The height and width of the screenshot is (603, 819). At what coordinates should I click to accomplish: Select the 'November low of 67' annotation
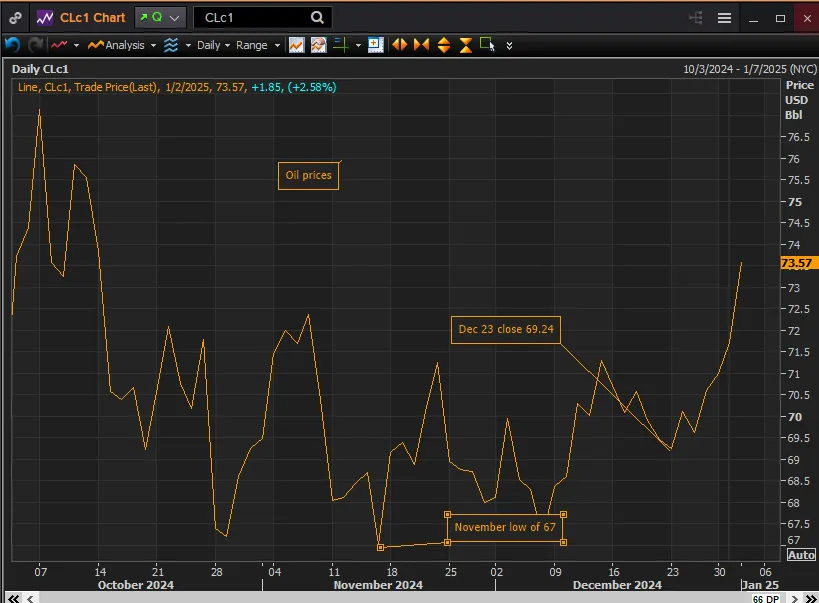point(505,527)
